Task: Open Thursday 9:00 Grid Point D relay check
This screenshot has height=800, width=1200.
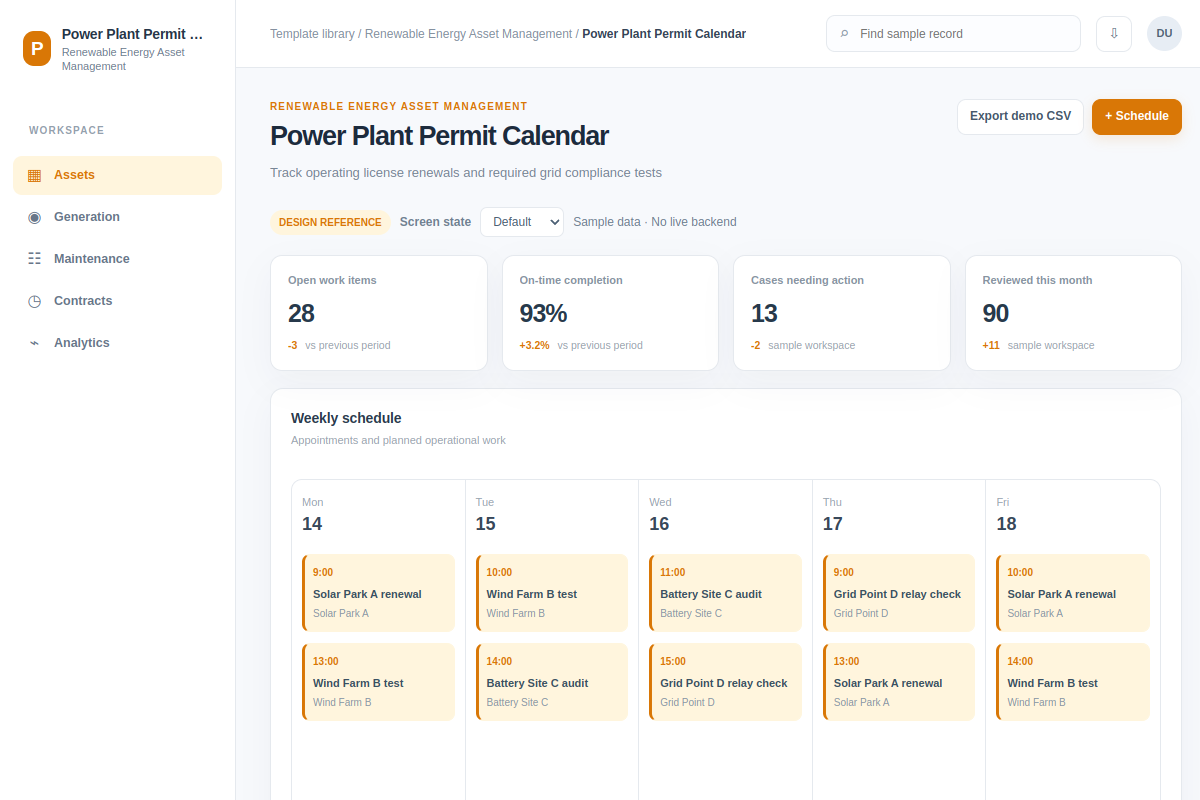Action: pyautogui.click(x=899, y=593)
